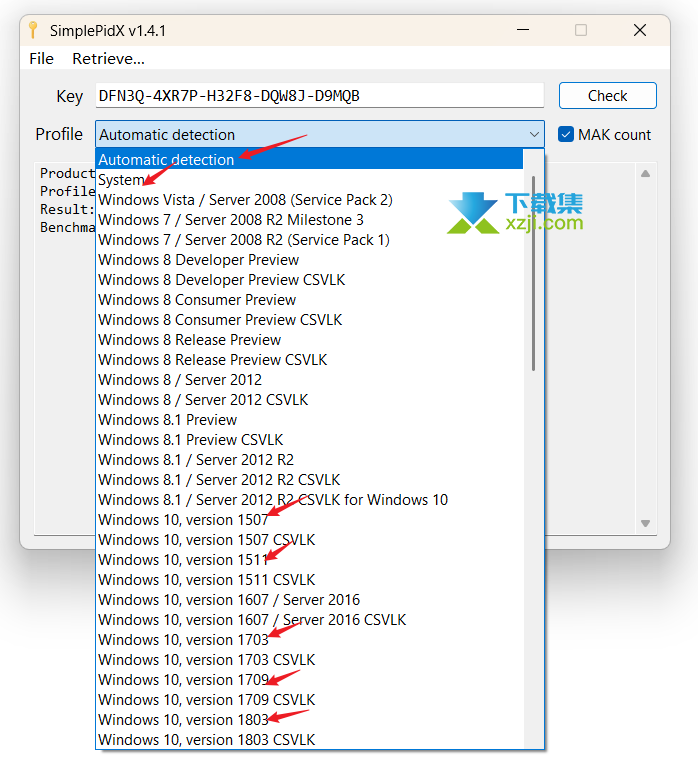
Task: Select the System profile option
Action: click(x=310, y=179)
